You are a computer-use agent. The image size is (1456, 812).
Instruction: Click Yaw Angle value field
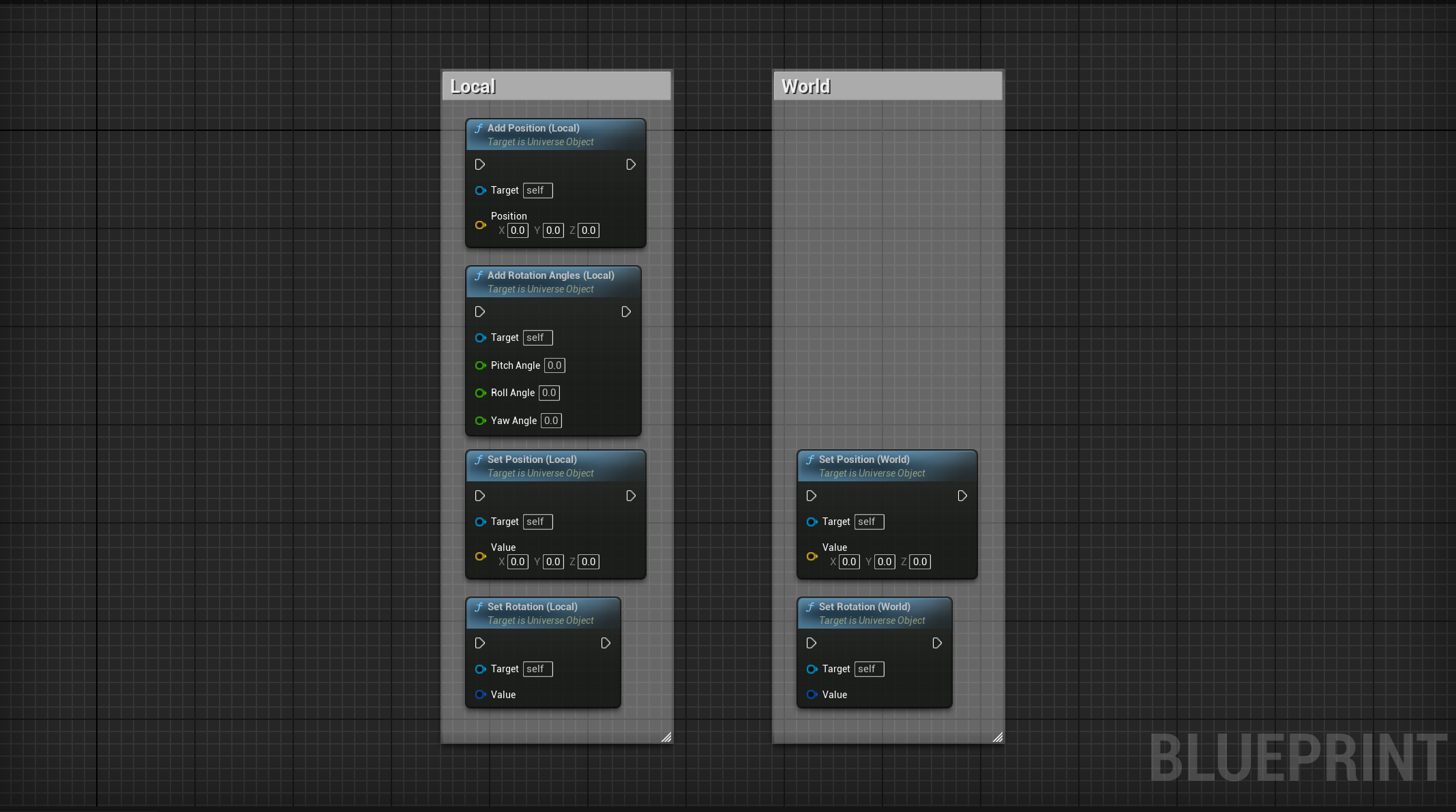(x=551, y=421)
